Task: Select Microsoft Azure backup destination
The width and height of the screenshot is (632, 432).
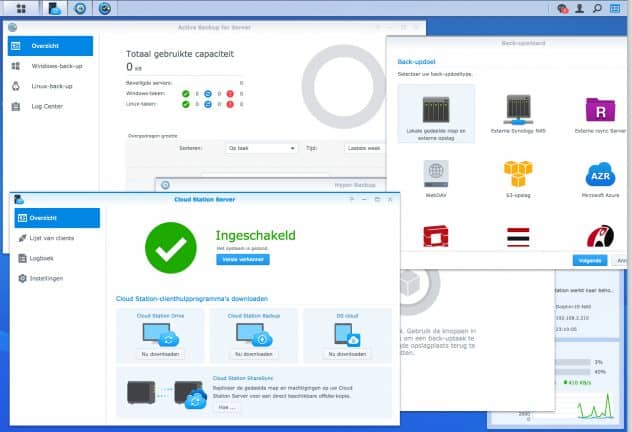Action: click(600, 179)
